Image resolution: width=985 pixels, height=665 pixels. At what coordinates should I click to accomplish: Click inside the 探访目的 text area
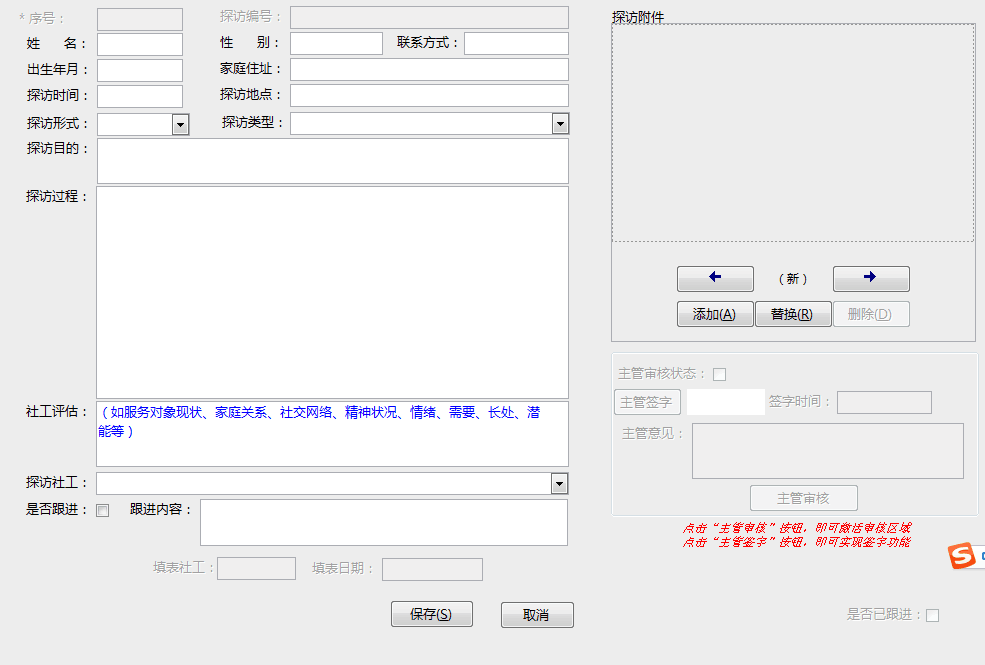(x=333, y=161)
